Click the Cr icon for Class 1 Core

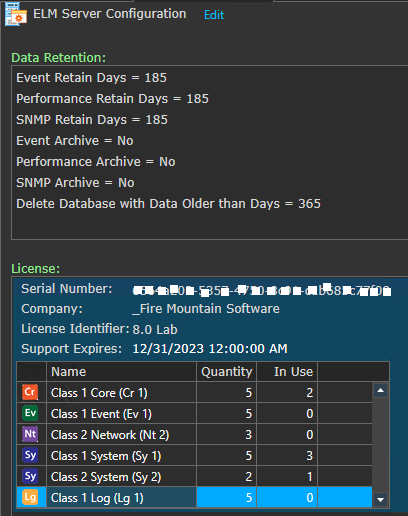click(x=30, y=392)
